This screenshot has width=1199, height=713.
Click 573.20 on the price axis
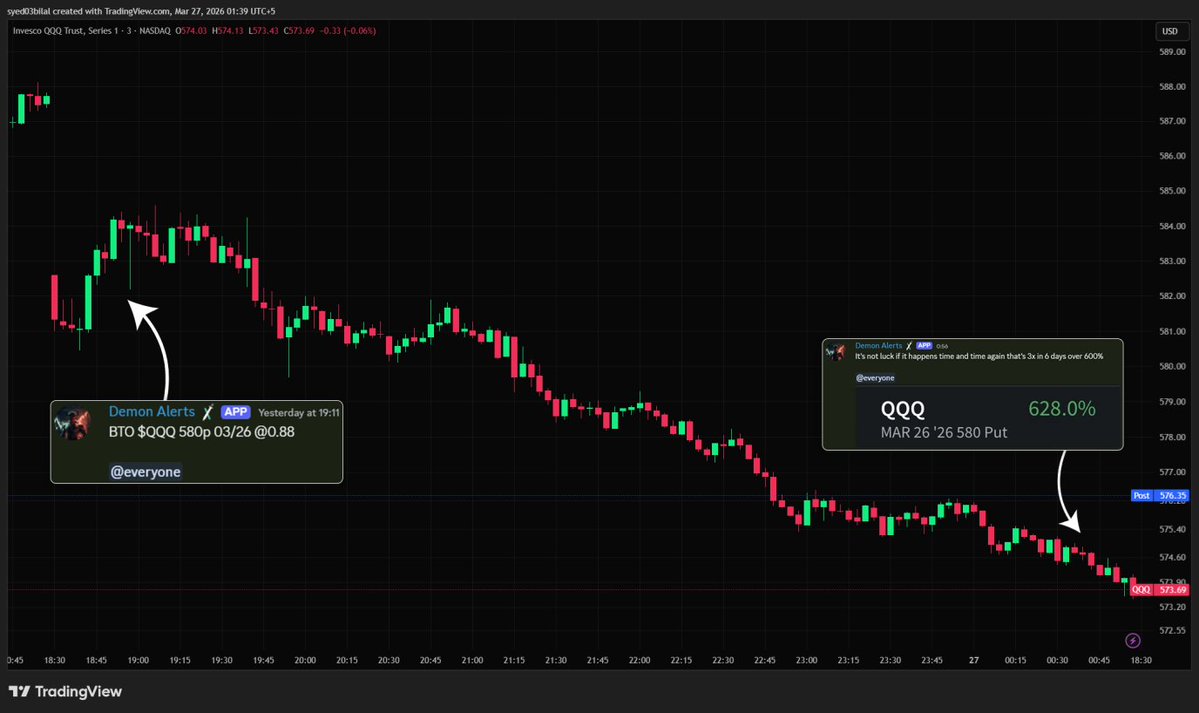[x=1172, y=607]
